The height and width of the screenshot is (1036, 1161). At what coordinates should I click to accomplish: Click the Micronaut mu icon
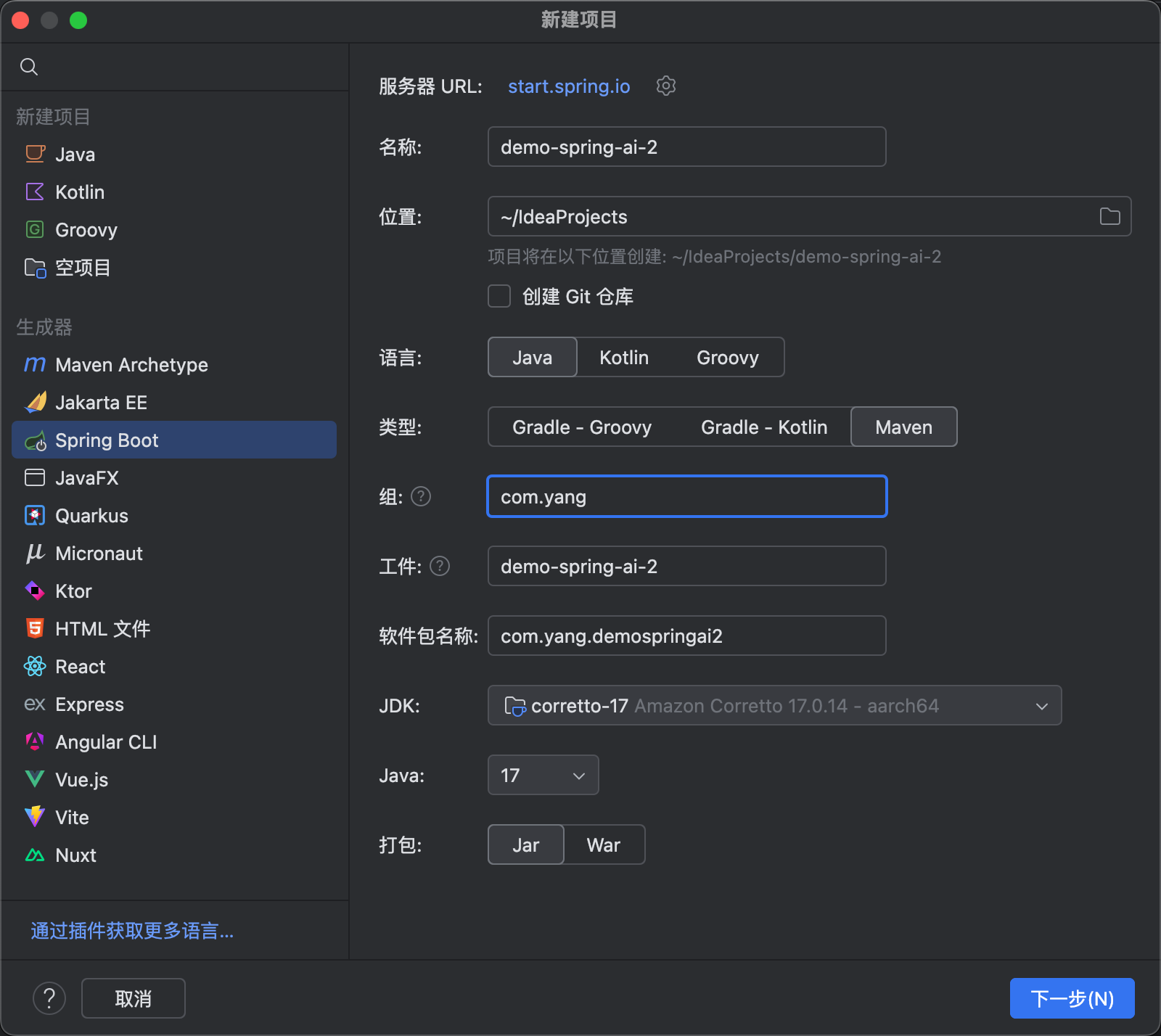tap(35, 553)
